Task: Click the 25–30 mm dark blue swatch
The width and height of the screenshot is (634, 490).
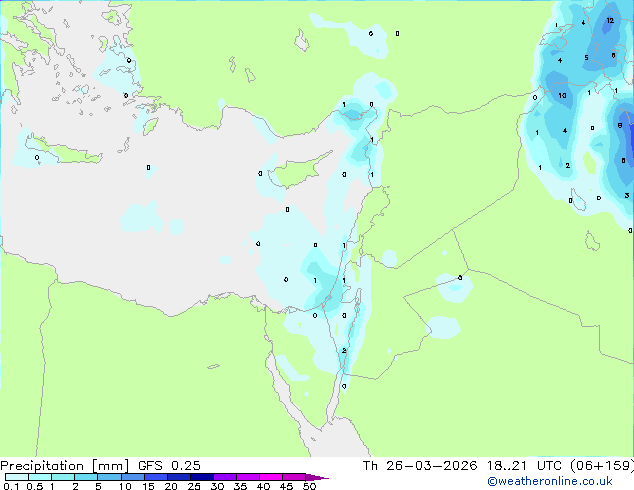Action: (x=202, y=477)
